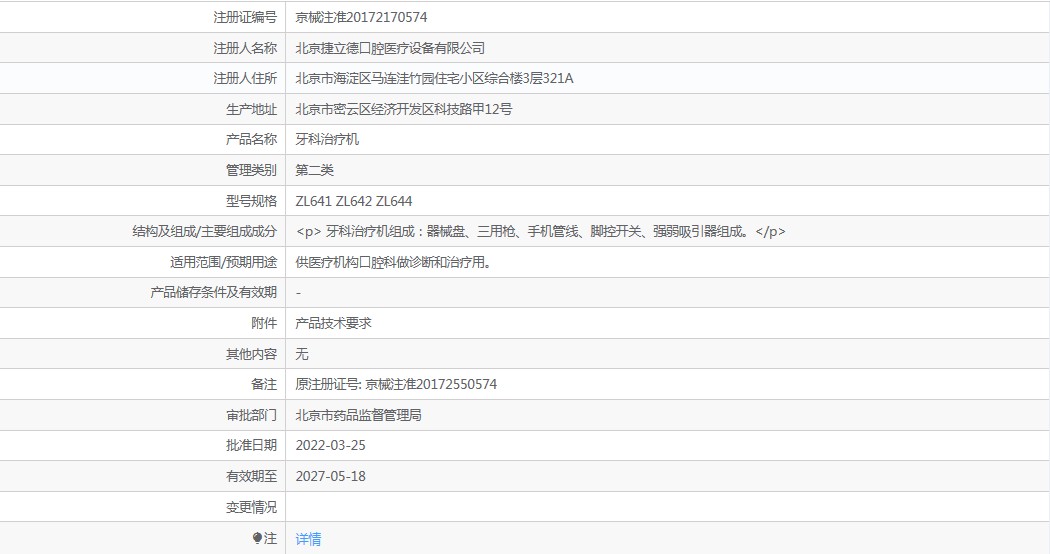Click the 无 value for 其他内容
The width and height of the screenshot is (1050, 554).
[x=302, y=354]
